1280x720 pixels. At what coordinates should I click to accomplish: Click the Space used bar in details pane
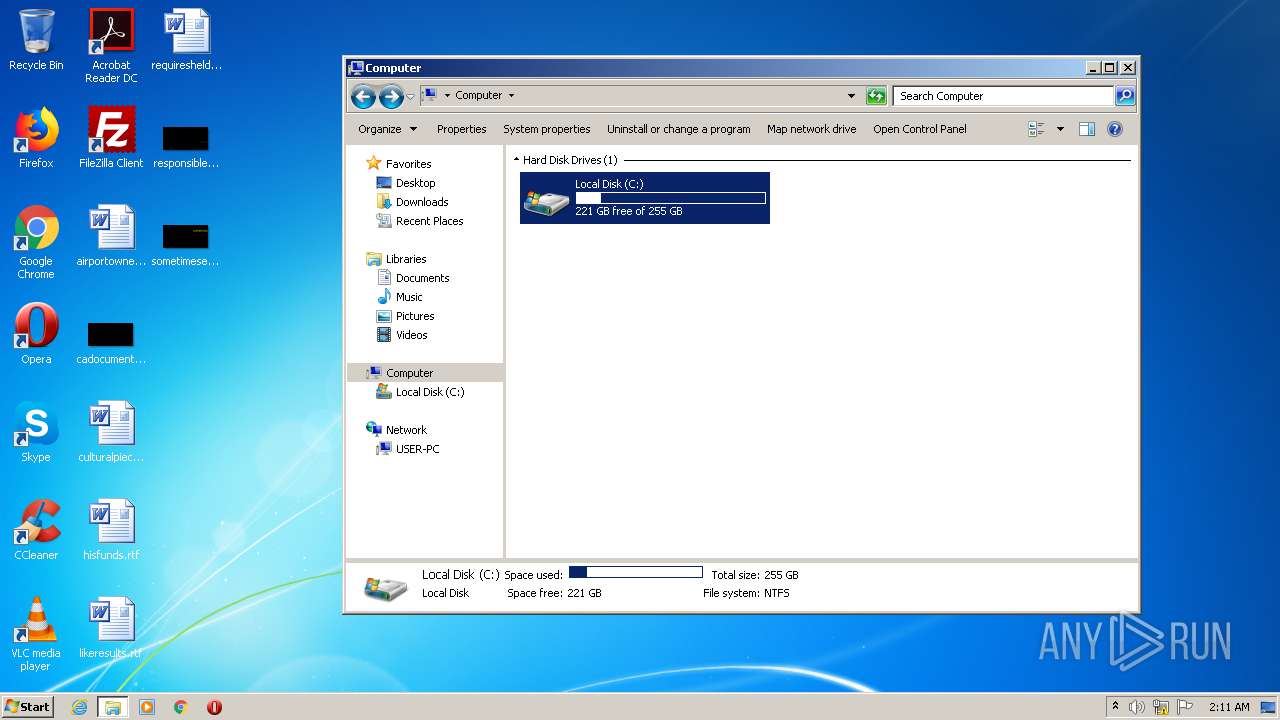point(636,573)
